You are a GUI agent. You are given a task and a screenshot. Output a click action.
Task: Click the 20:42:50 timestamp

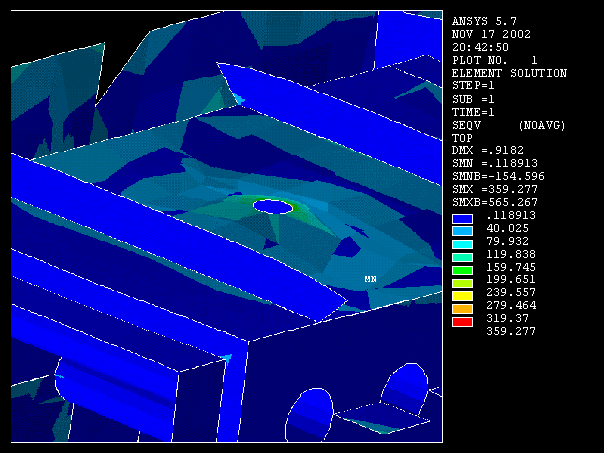(480, 47)
